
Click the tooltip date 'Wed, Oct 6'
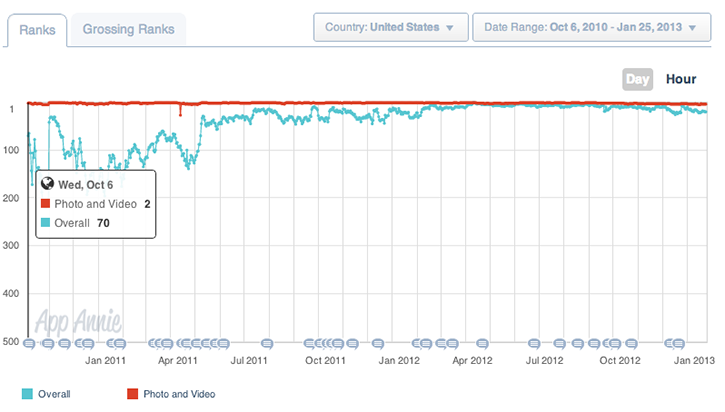[x=86, y=185]
